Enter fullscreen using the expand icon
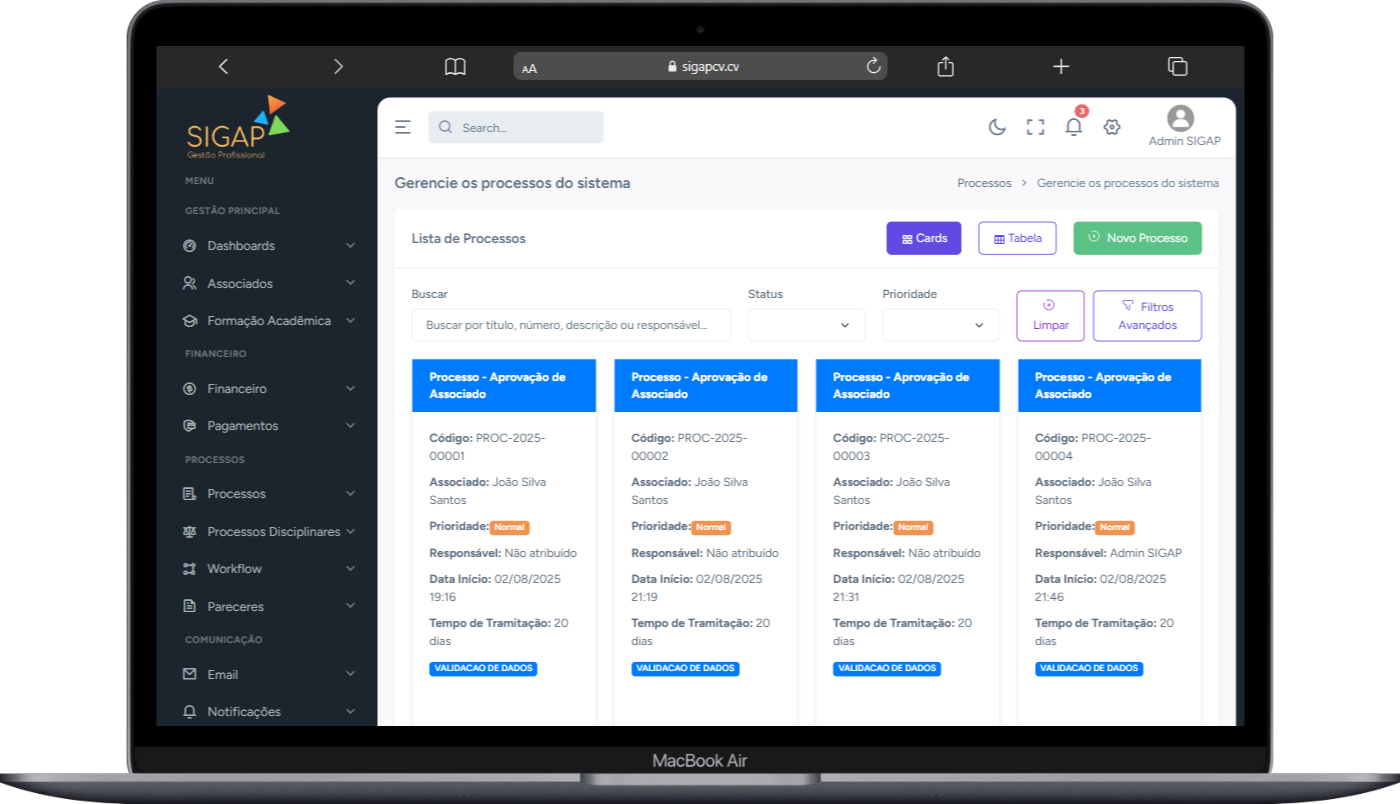The width and height of the screenshot is (1400, 804). [1035, 127]
